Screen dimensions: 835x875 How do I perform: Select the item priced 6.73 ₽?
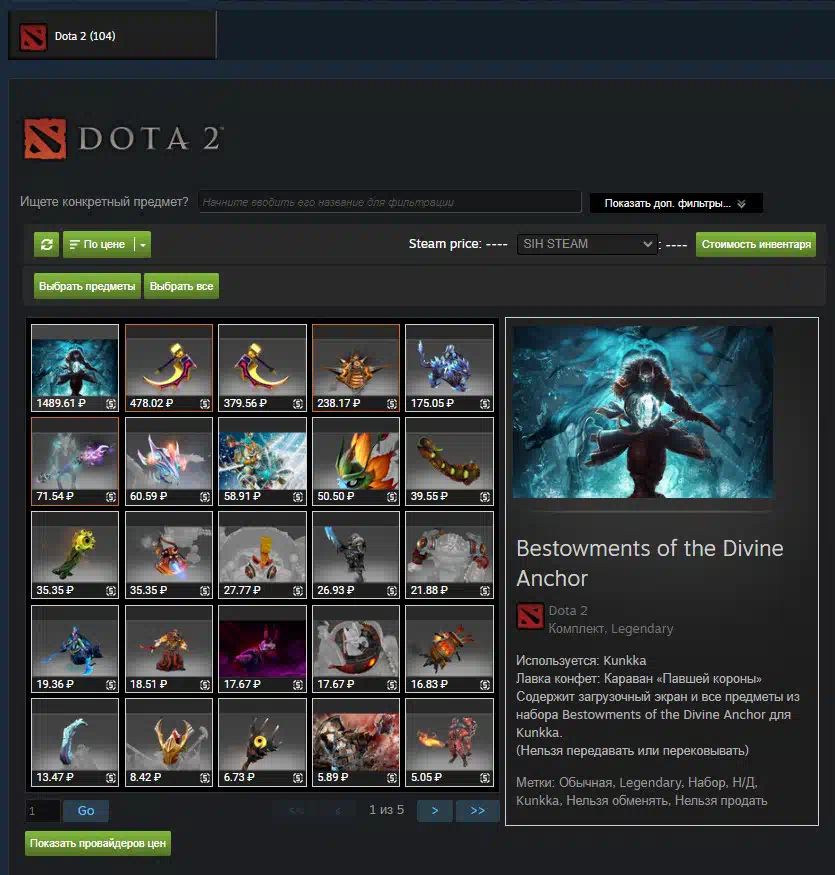262,742
